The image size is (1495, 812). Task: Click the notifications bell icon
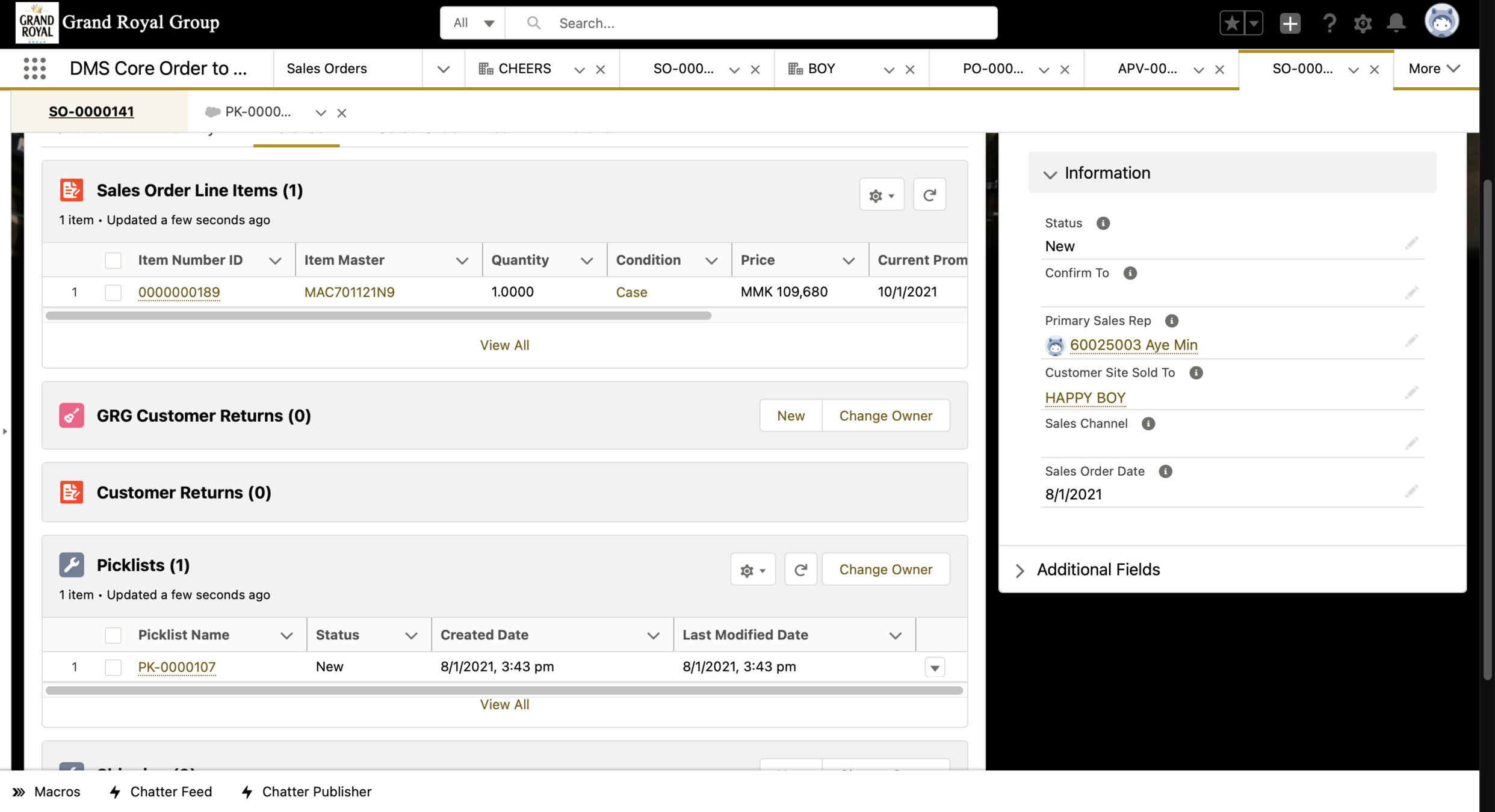1396,23
